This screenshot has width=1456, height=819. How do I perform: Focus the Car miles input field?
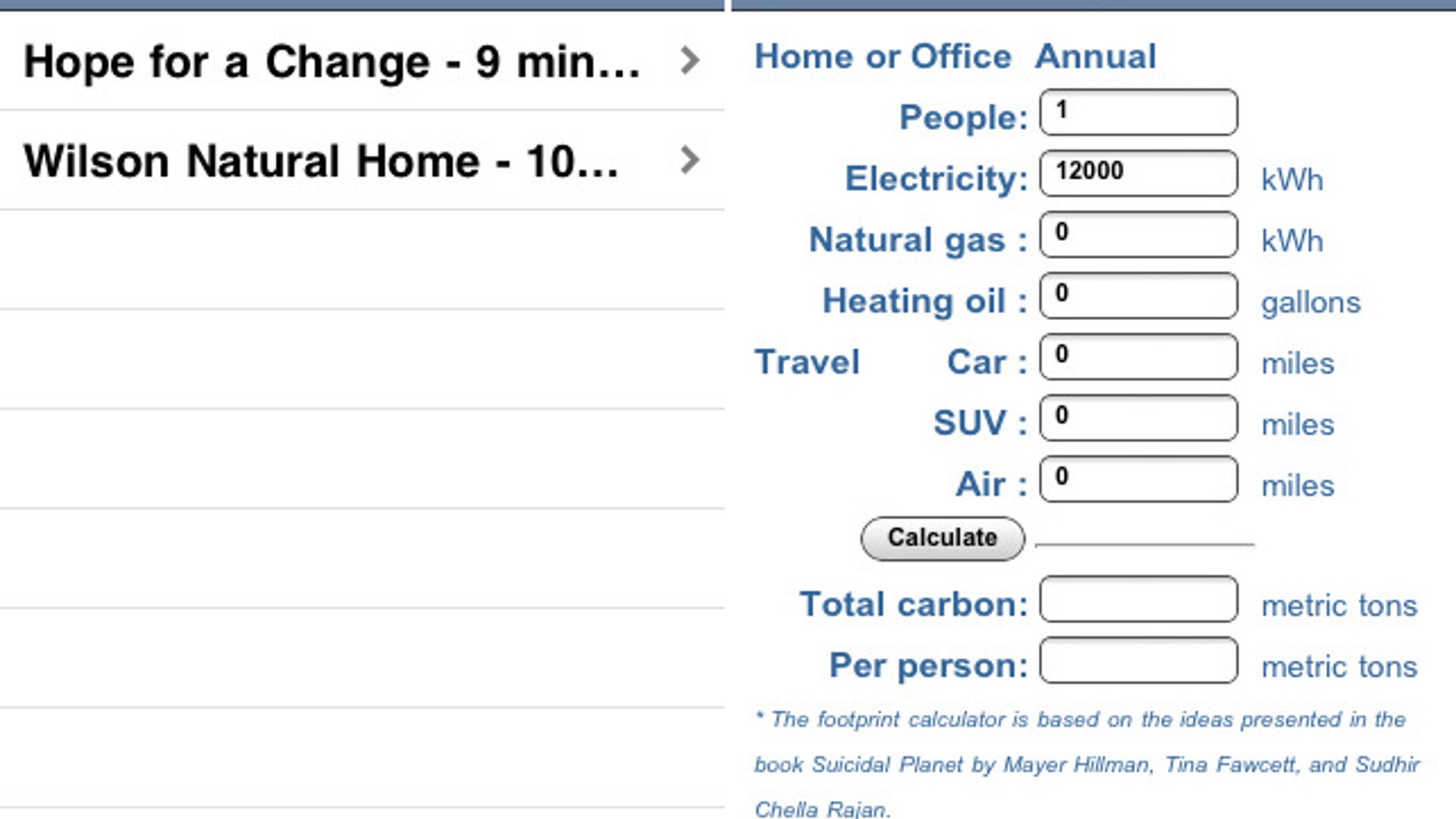pyautogui.click(x=1138, y=356)
